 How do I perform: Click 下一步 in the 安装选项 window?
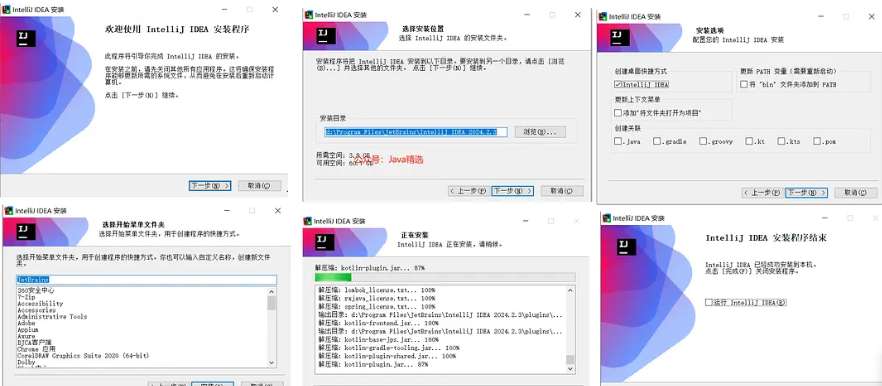[x=806, y=192]
